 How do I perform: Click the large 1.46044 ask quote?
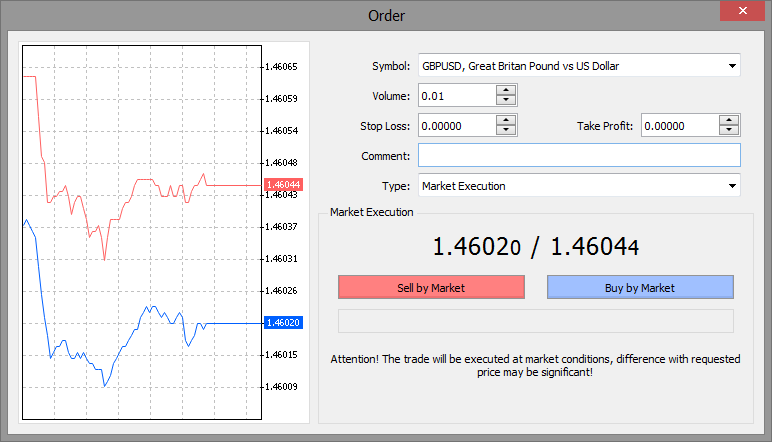tap(595, 247)
